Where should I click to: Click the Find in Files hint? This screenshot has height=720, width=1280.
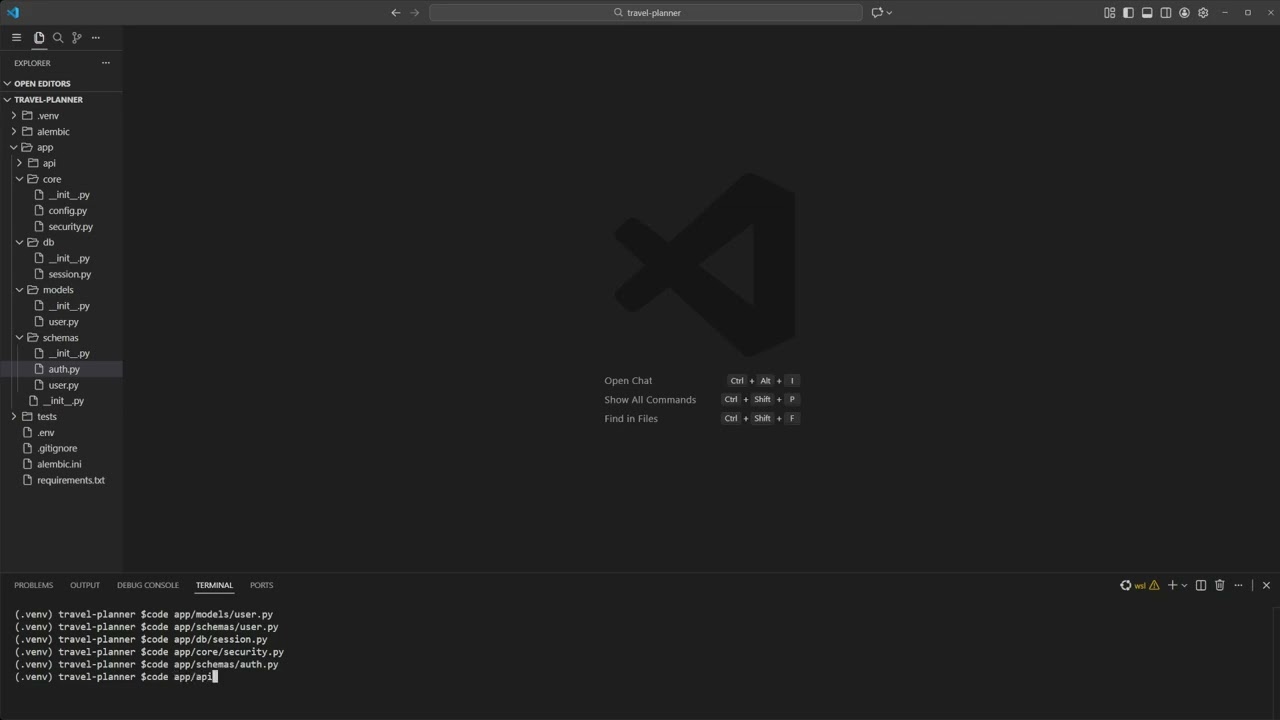pyautogui.click(x=631, y=419)
